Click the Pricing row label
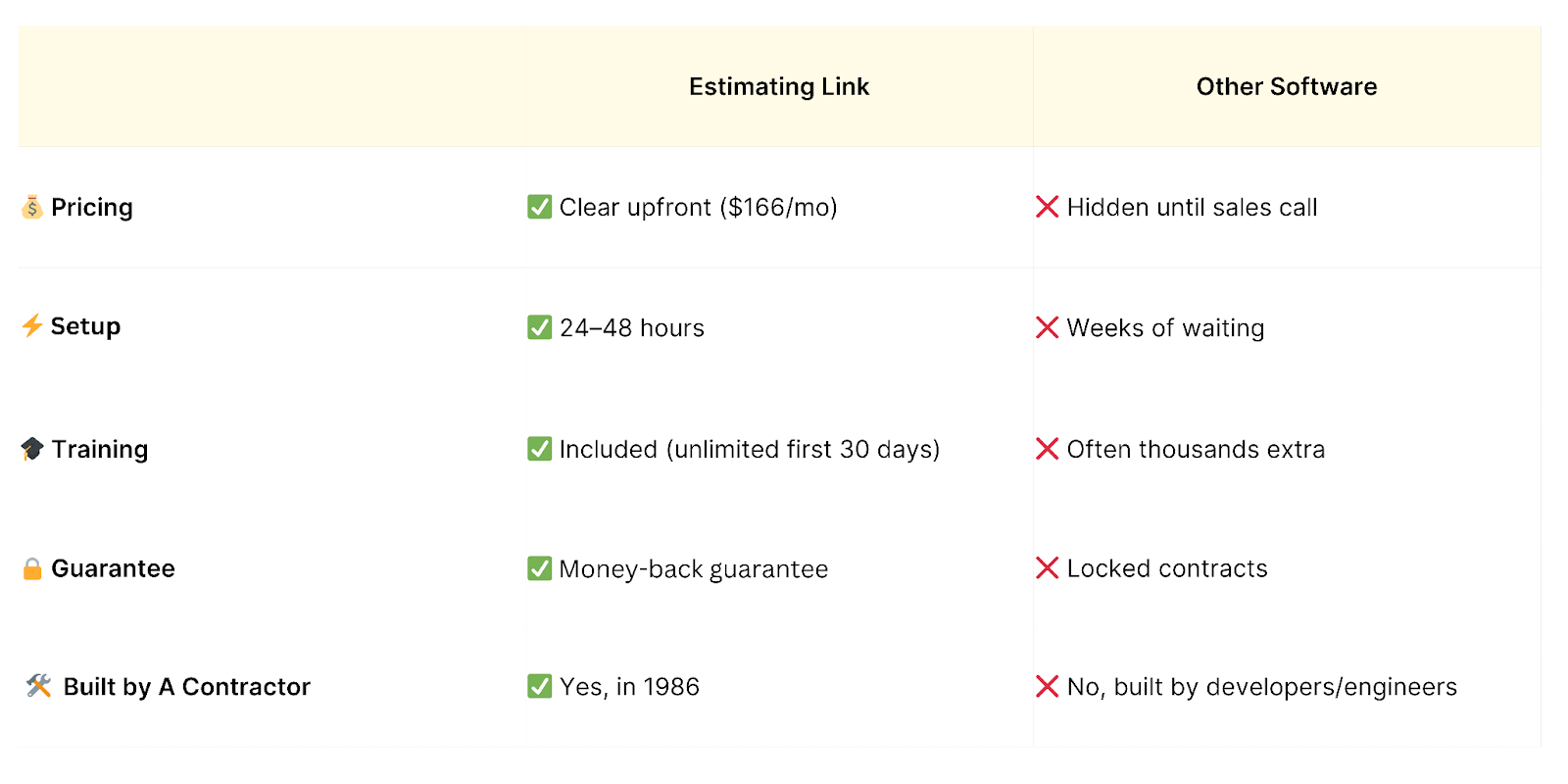The image size is (1568, 784). click(x=92, y=208)
